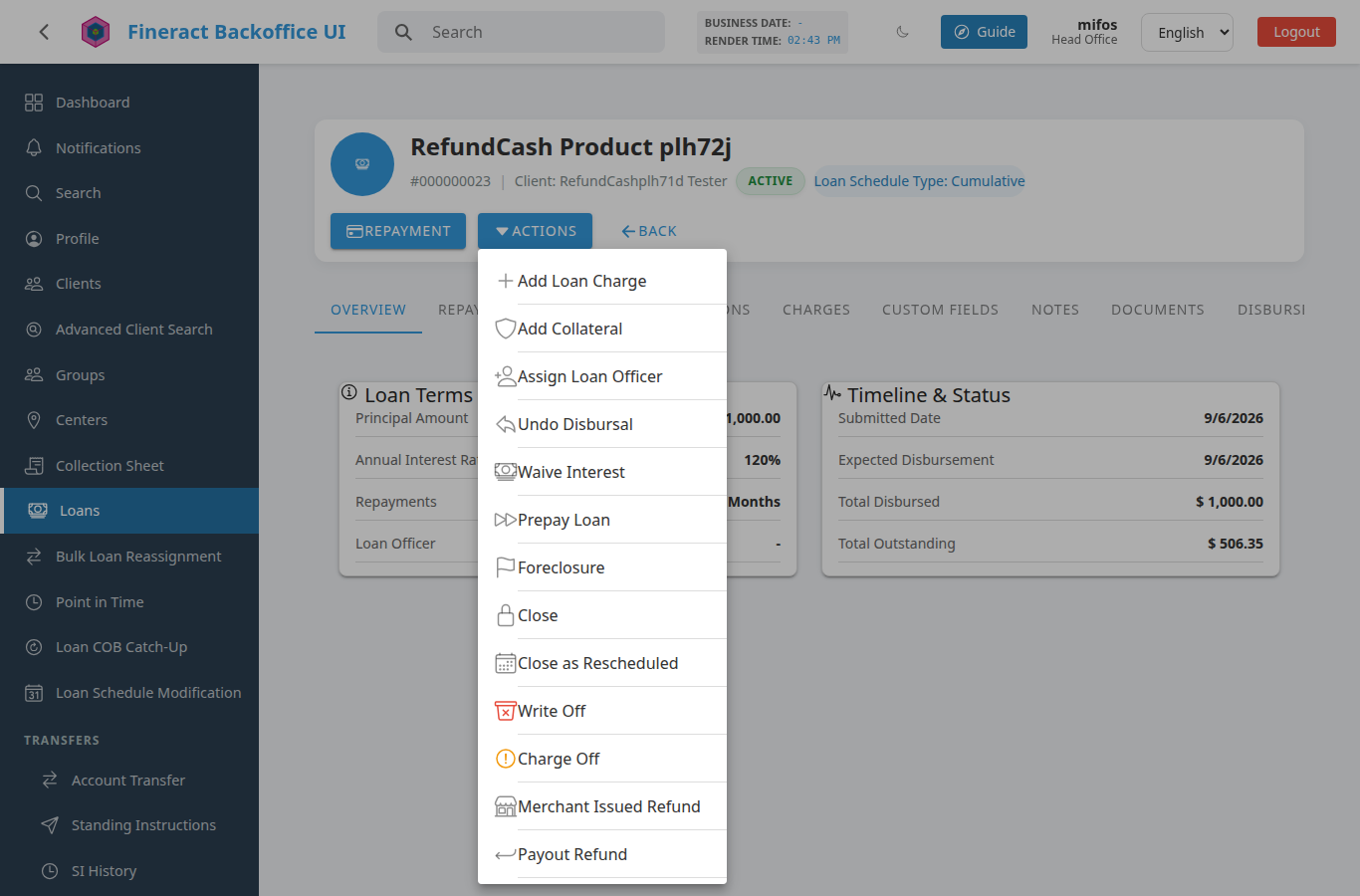1360x896 pixels.
Task: Switch to the NOTES tab
Action: click(1055, 310)
